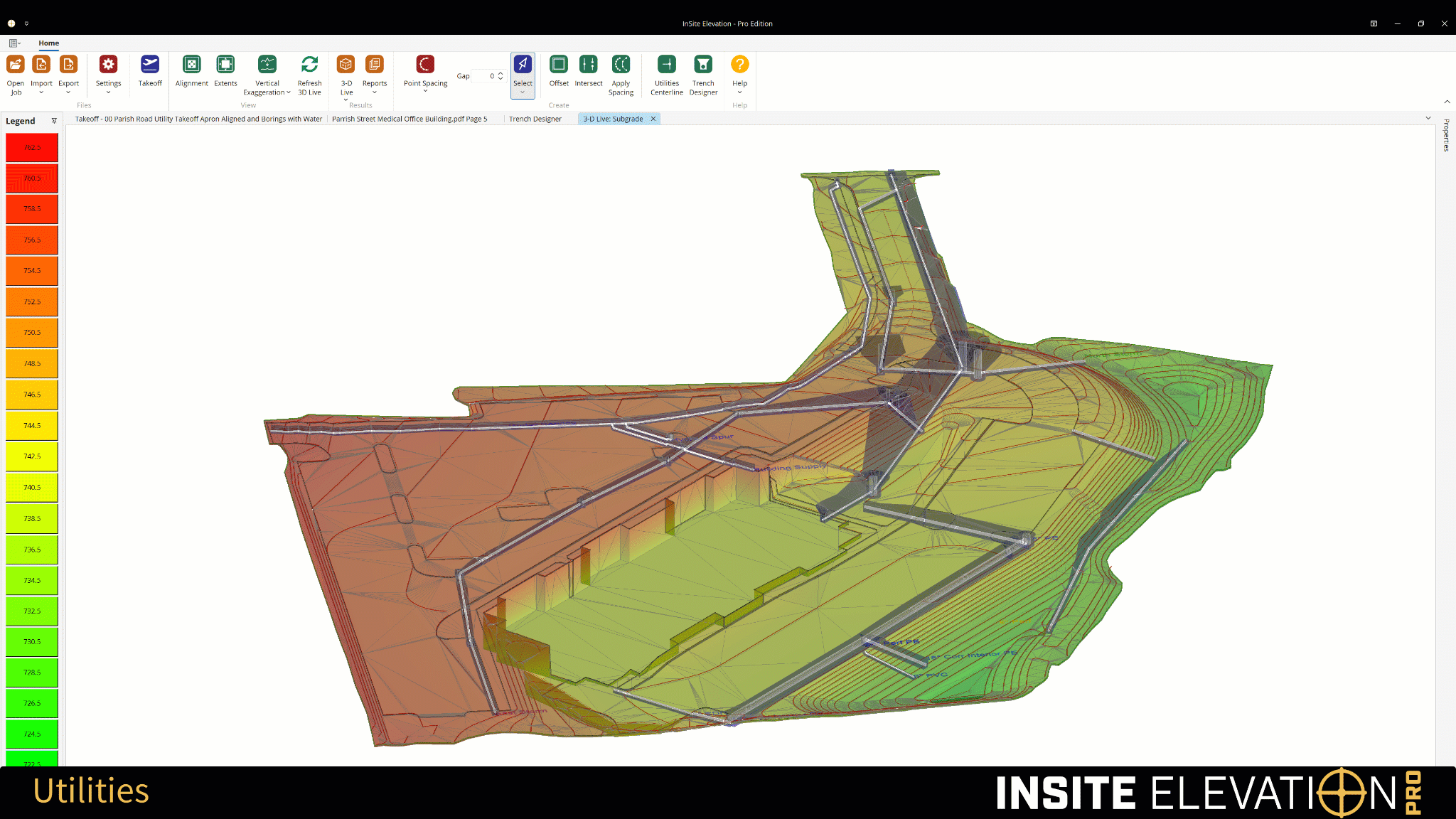This screenshot has height=819, width=1456.
Task: Switch to the Trench Designer tab
Action: coord(535,119)
